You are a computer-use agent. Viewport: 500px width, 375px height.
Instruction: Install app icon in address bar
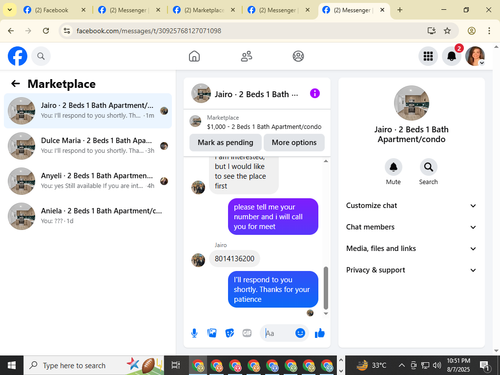(431, 31)
